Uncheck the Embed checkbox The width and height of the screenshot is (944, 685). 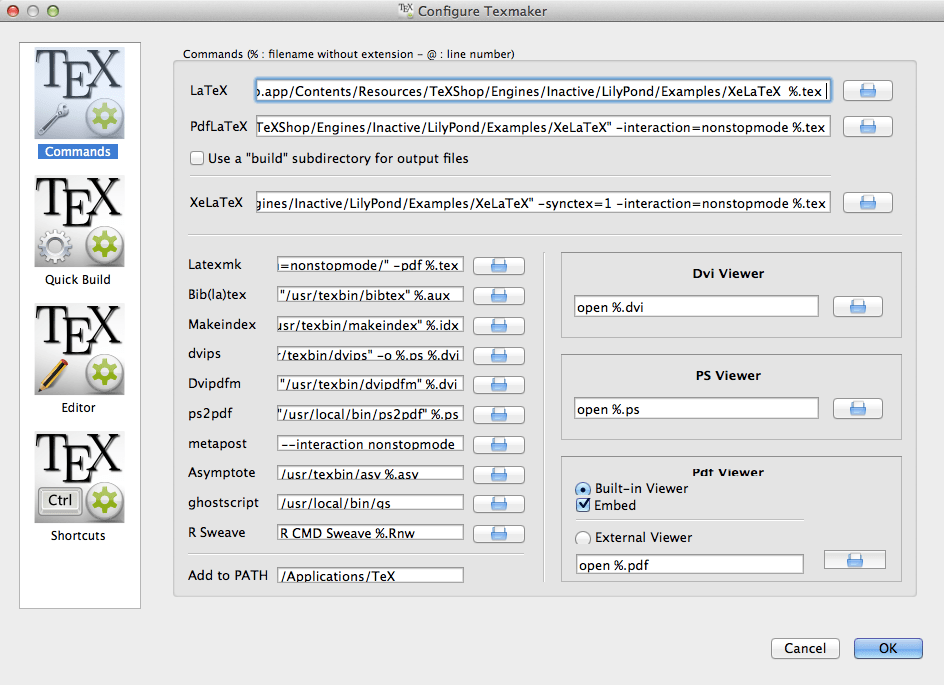point(583,505)
